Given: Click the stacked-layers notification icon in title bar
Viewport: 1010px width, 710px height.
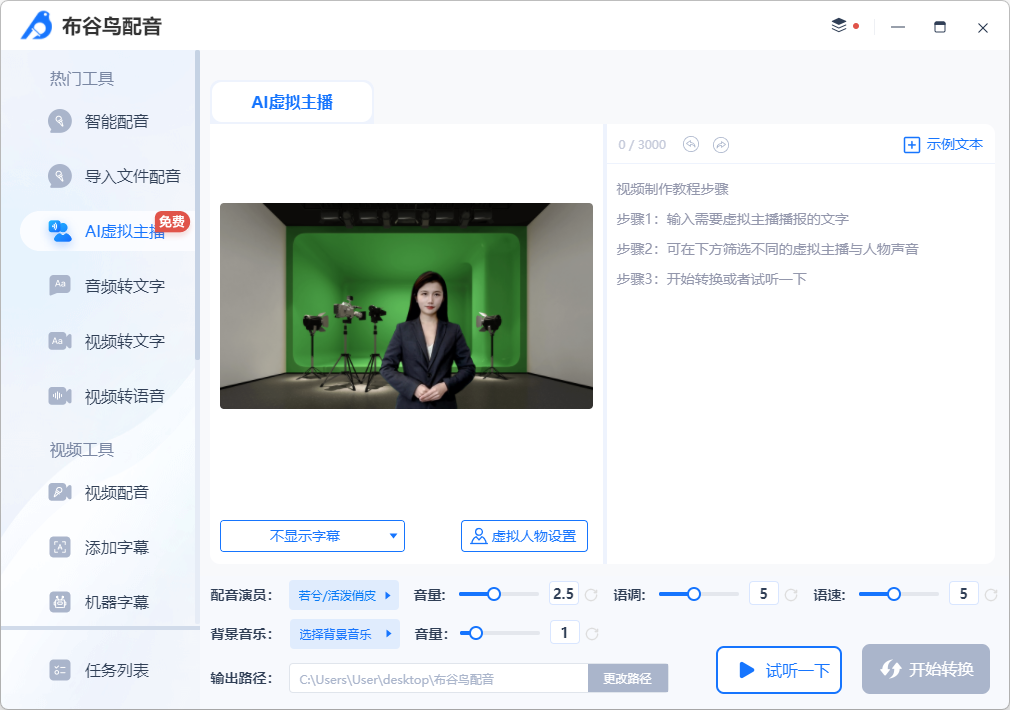Looking at the screenshot, I should pos(840,27).
